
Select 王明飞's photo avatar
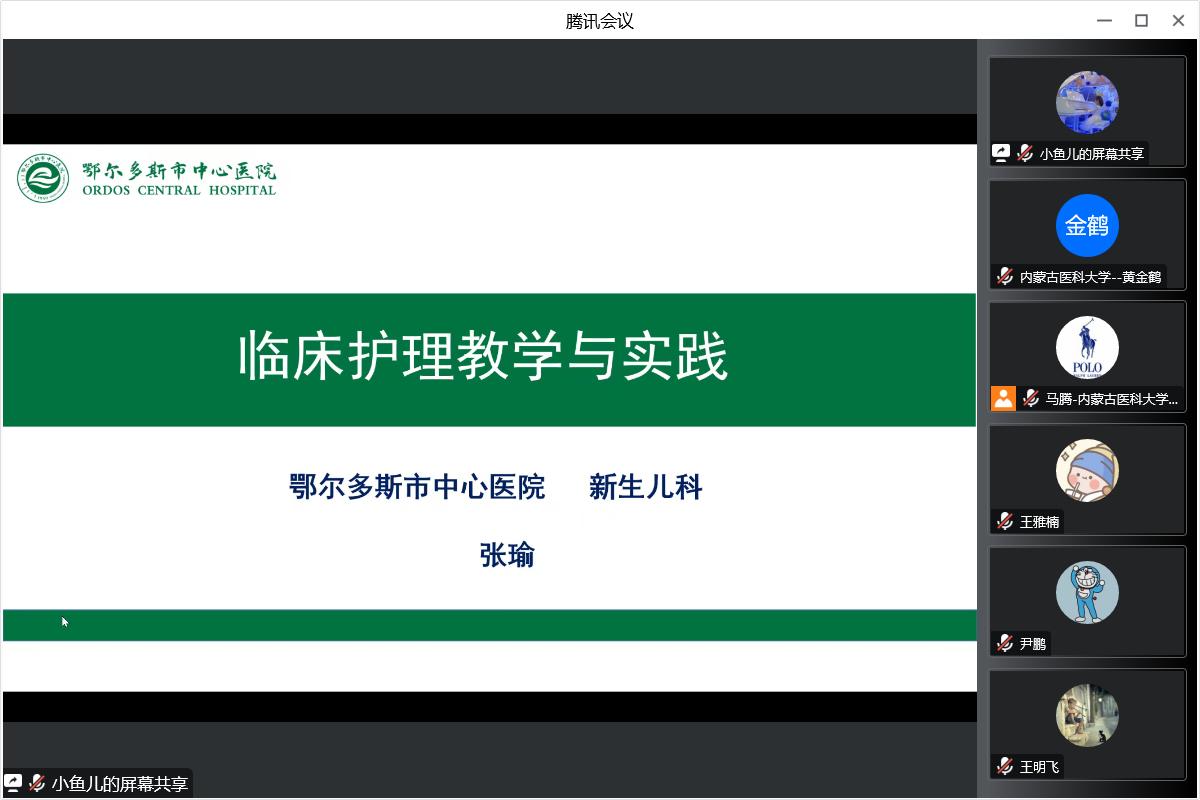point(1087,715)
